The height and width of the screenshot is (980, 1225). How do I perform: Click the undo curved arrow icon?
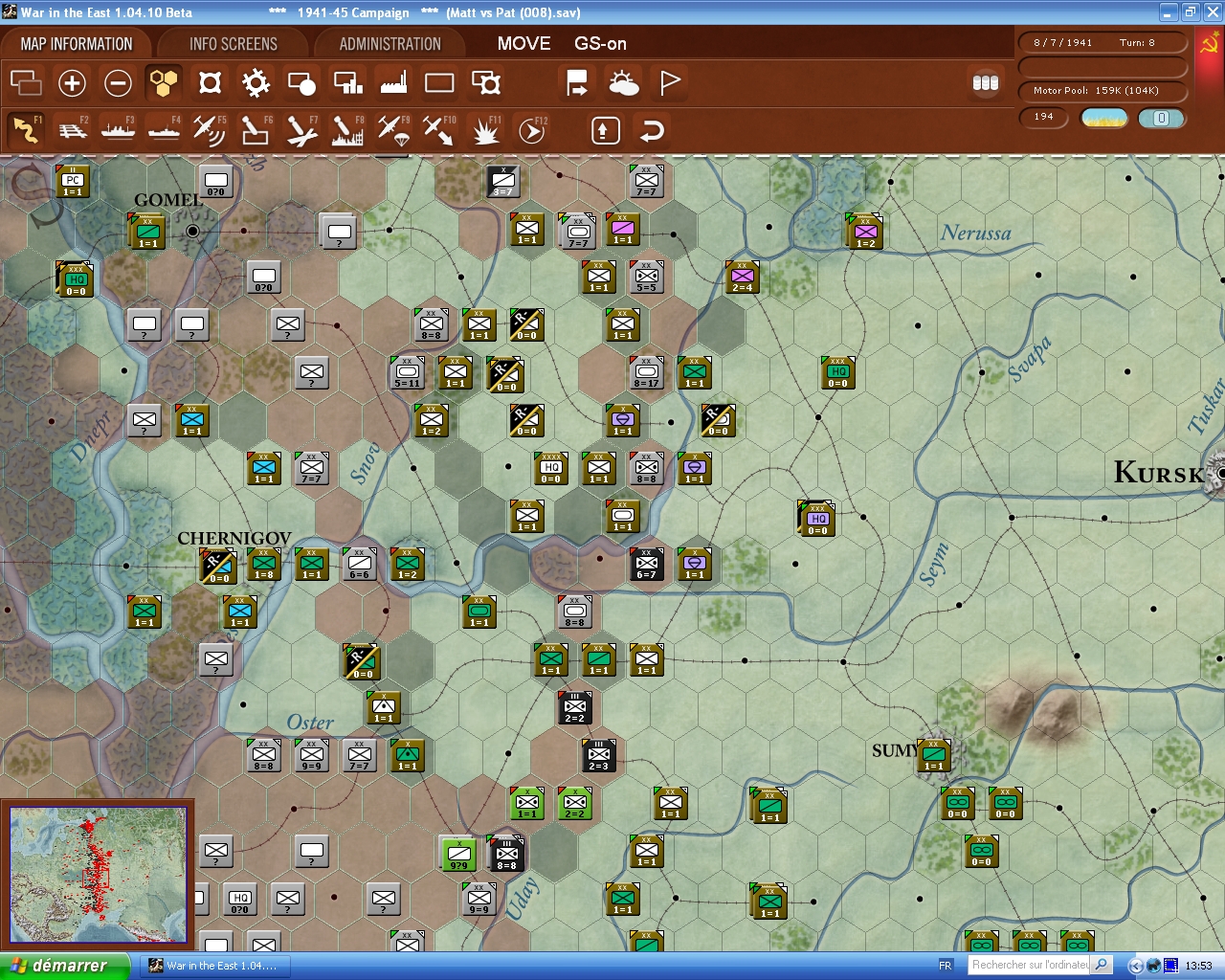[x=652, y=130]
